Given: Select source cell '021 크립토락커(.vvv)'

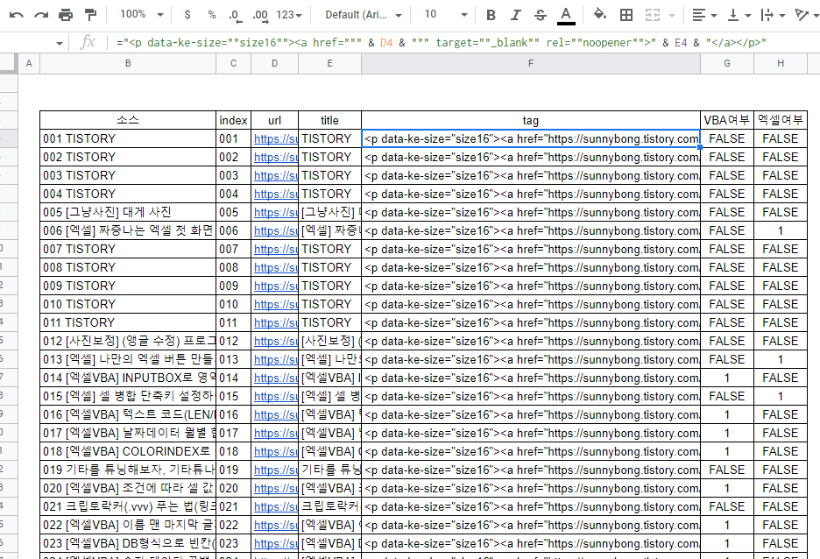Looking at the screenshot, I should pos(128,507).
